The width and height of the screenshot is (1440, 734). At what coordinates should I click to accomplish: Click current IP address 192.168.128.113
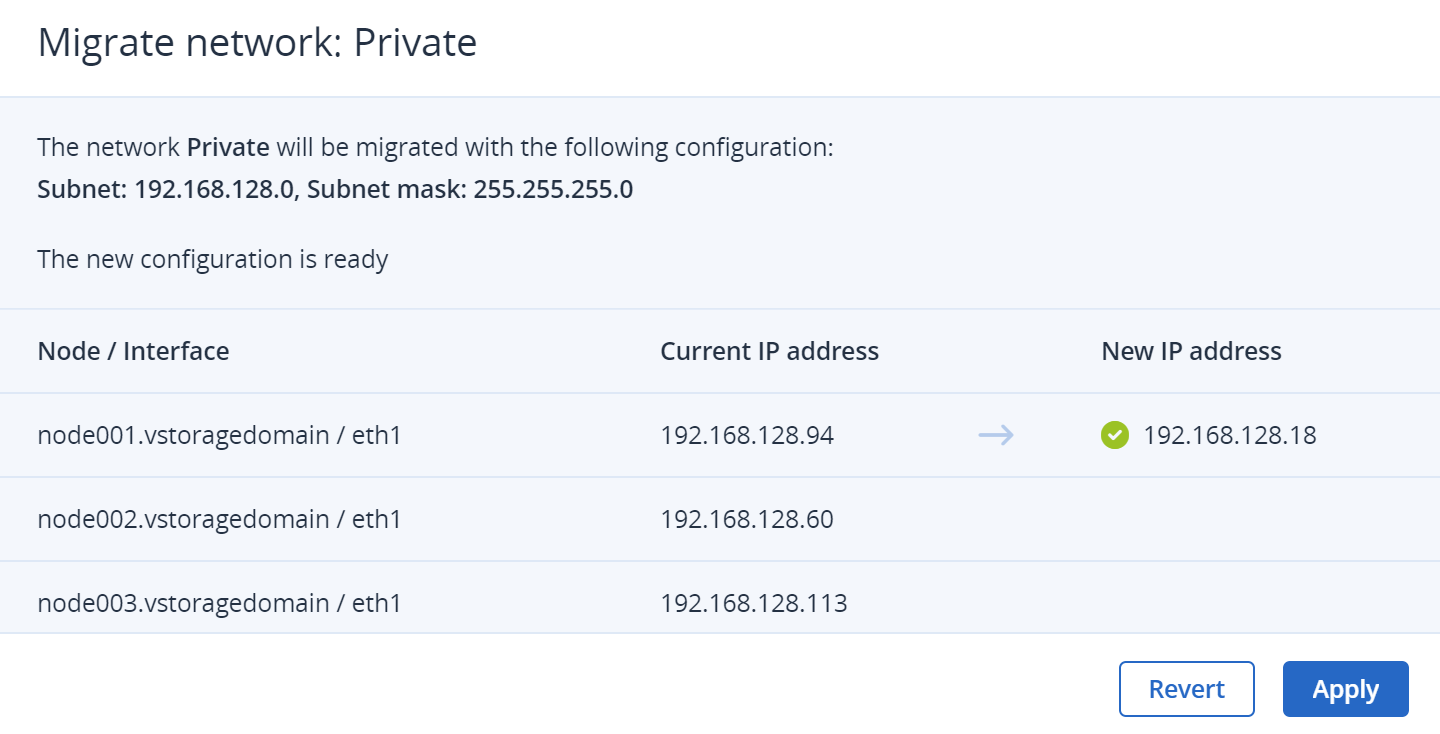753,603
